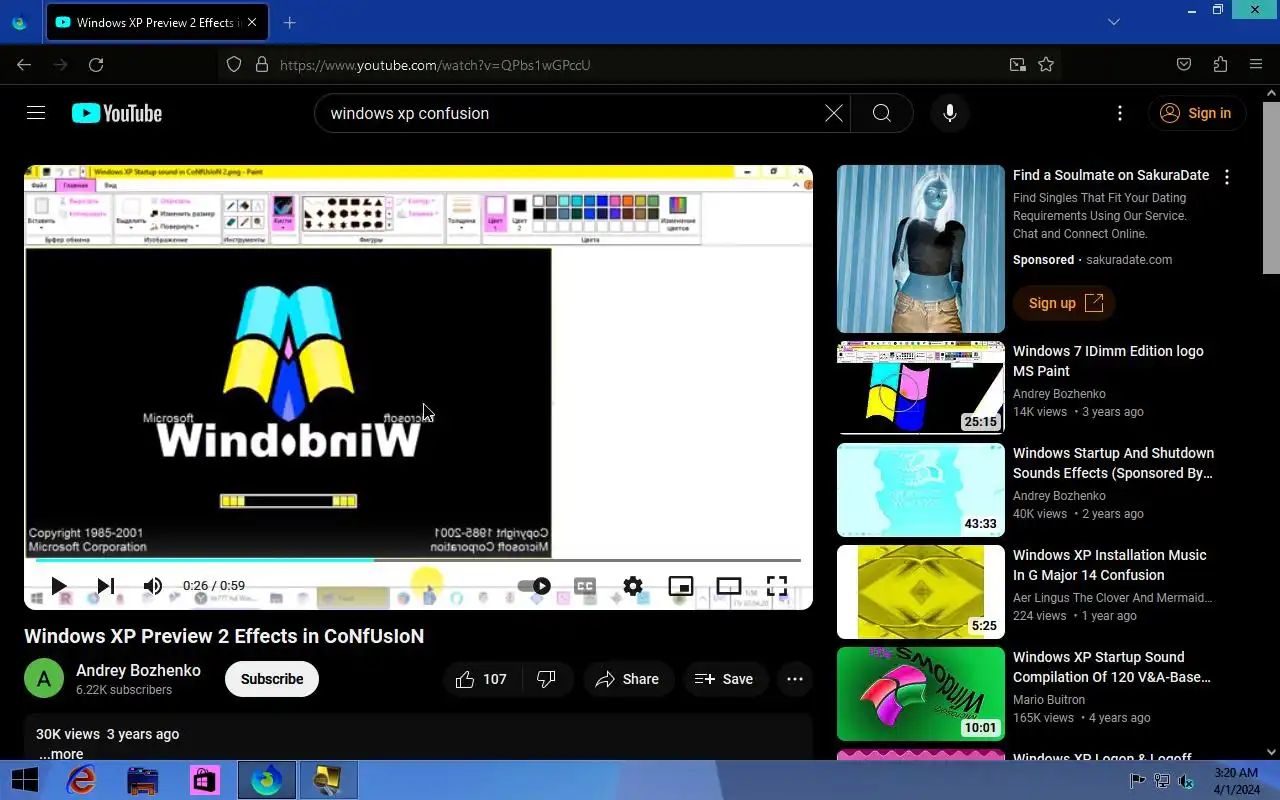
Task: Subscribe to Andrey Bozhenko
Action: click(272, 679)
